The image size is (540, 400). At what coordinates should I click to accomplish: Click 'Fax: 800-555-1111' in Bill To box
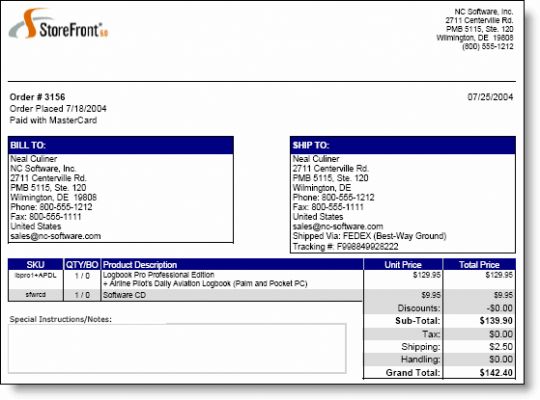(x=46, y=217)
